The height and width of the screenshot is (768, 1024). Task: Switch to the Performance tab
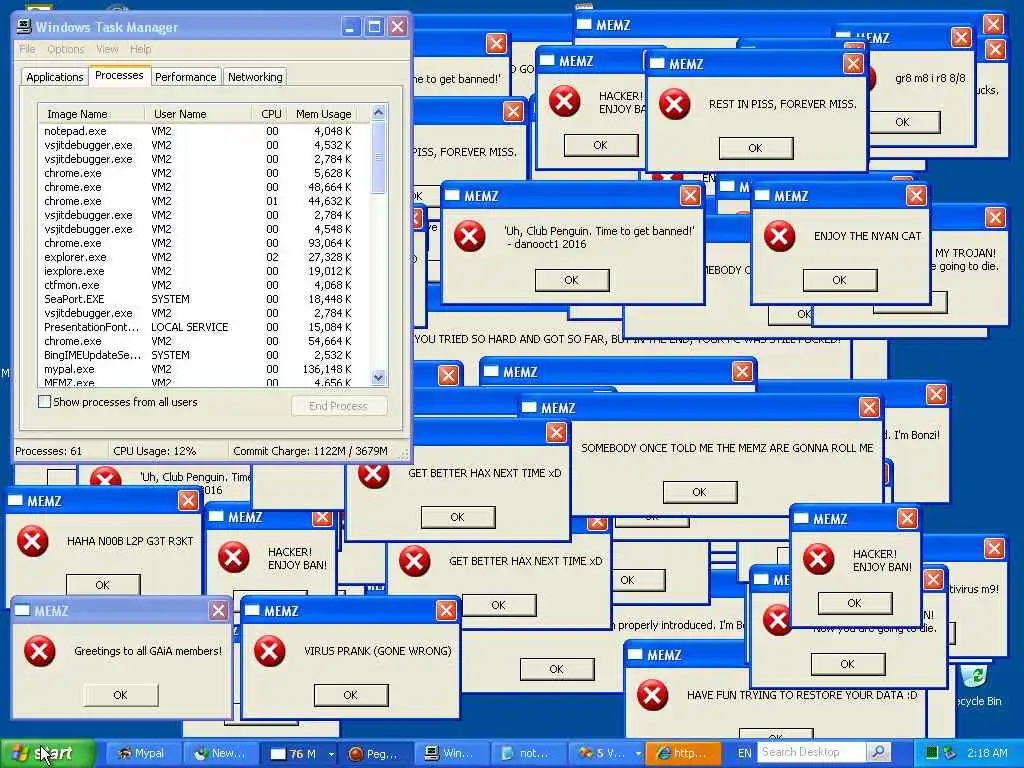coord(185,77)
